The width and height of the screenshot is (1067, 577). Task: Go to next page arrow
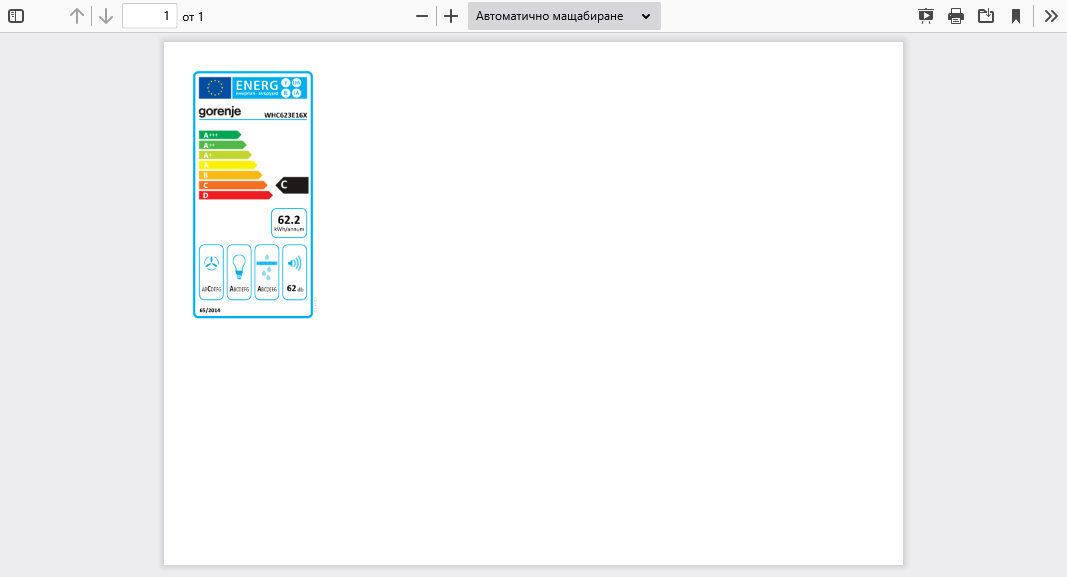(105, 16)
